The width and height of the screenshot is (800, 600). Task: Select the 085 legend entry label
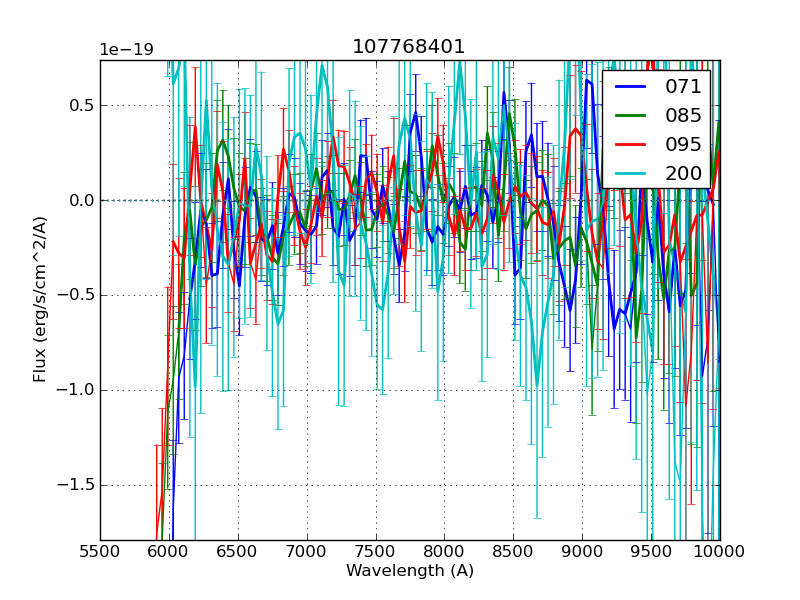point(683,115)
